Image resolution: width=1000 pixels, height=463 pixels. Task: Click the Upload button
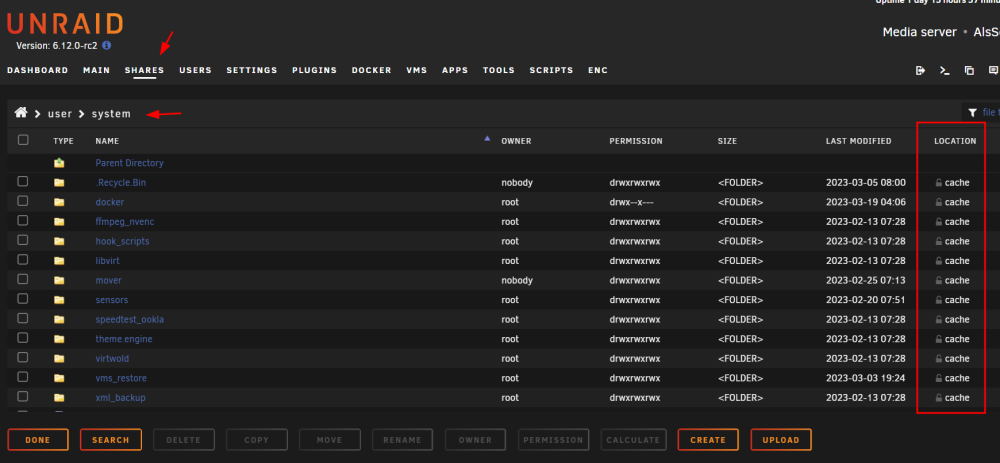(x=781, y=440)
